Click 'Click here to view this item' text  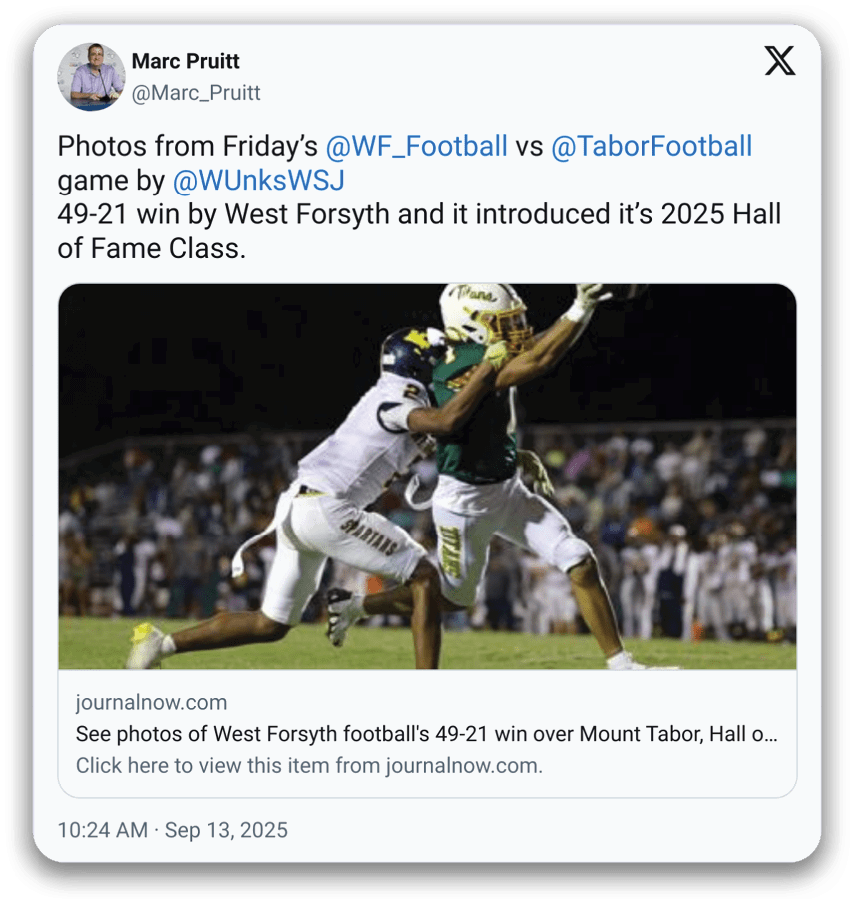309,766
